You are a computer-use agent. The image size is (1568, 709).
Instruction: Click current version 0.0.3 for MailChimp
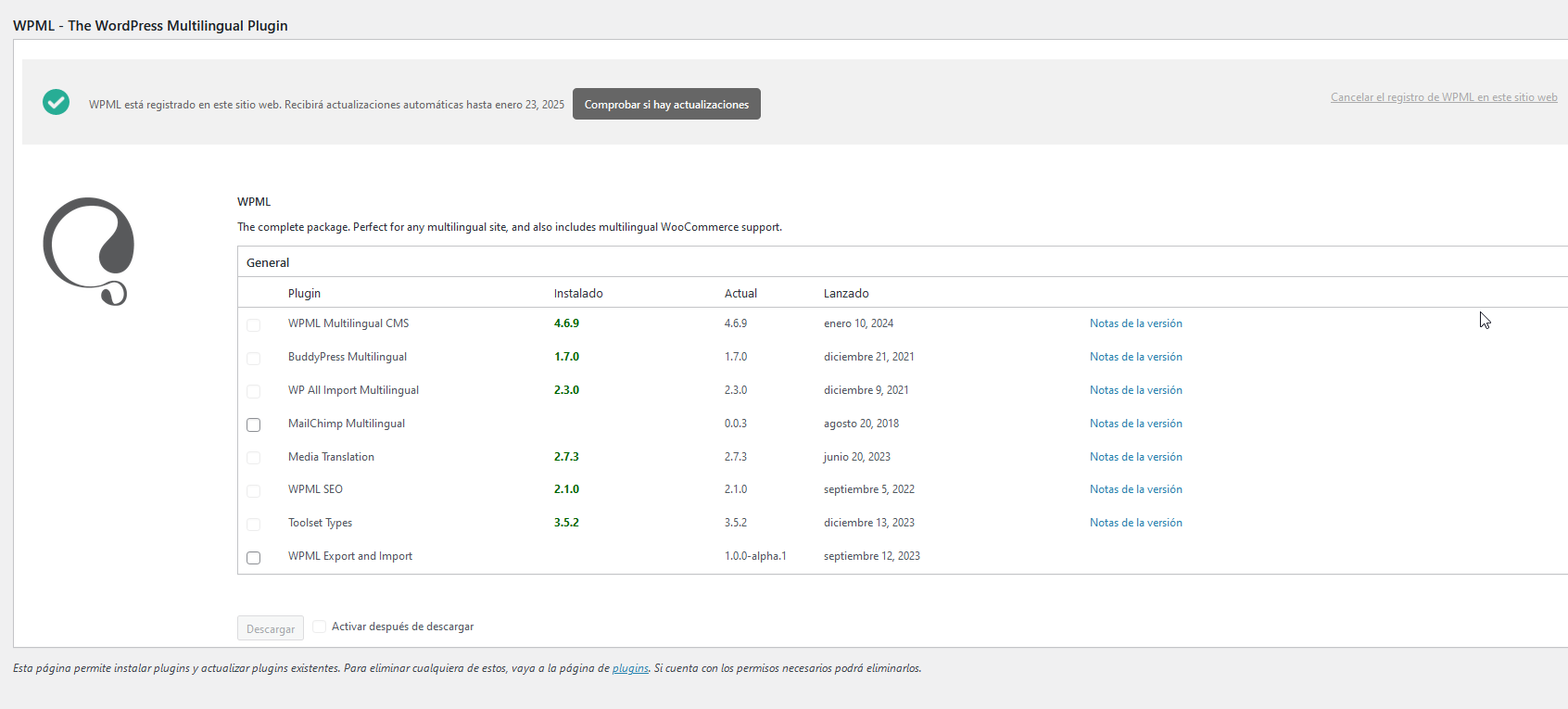736,424
